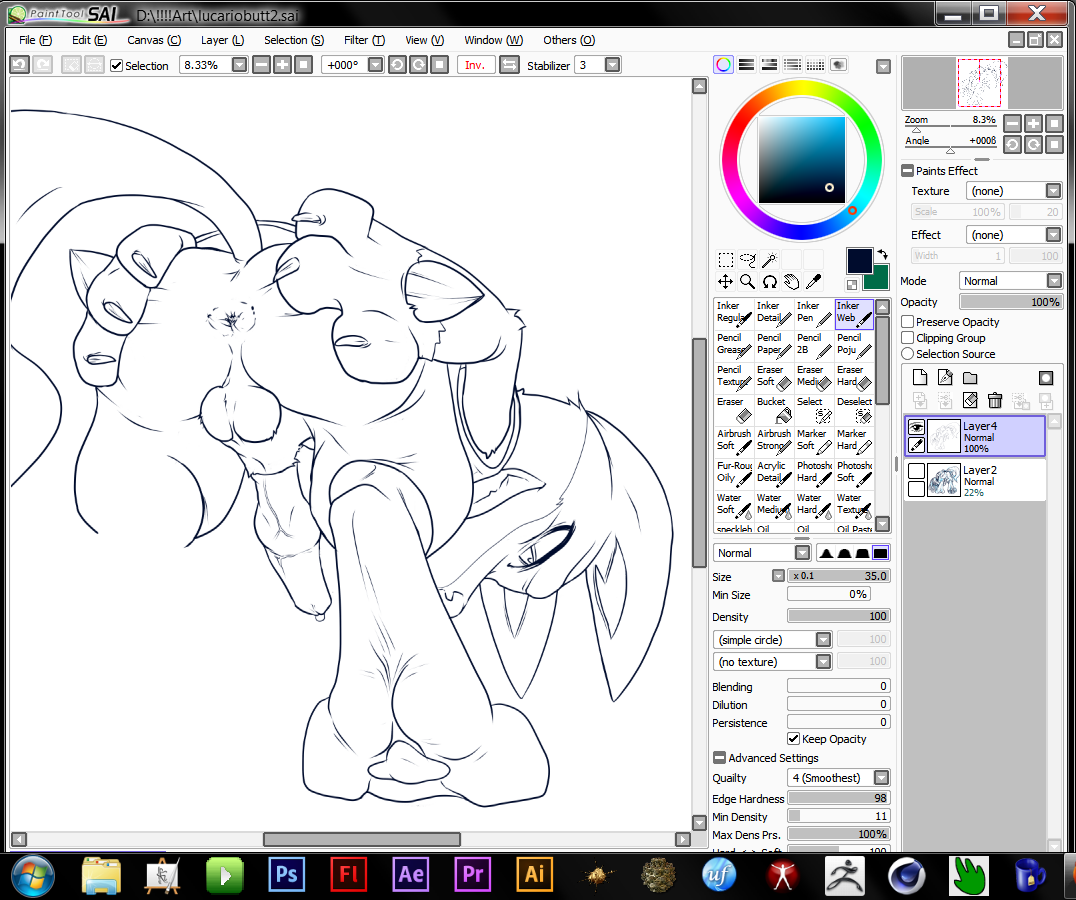Viewport: 1076px width, 900px height.
Task: Open the Canvas menu
Action: (x=154, y=40)
